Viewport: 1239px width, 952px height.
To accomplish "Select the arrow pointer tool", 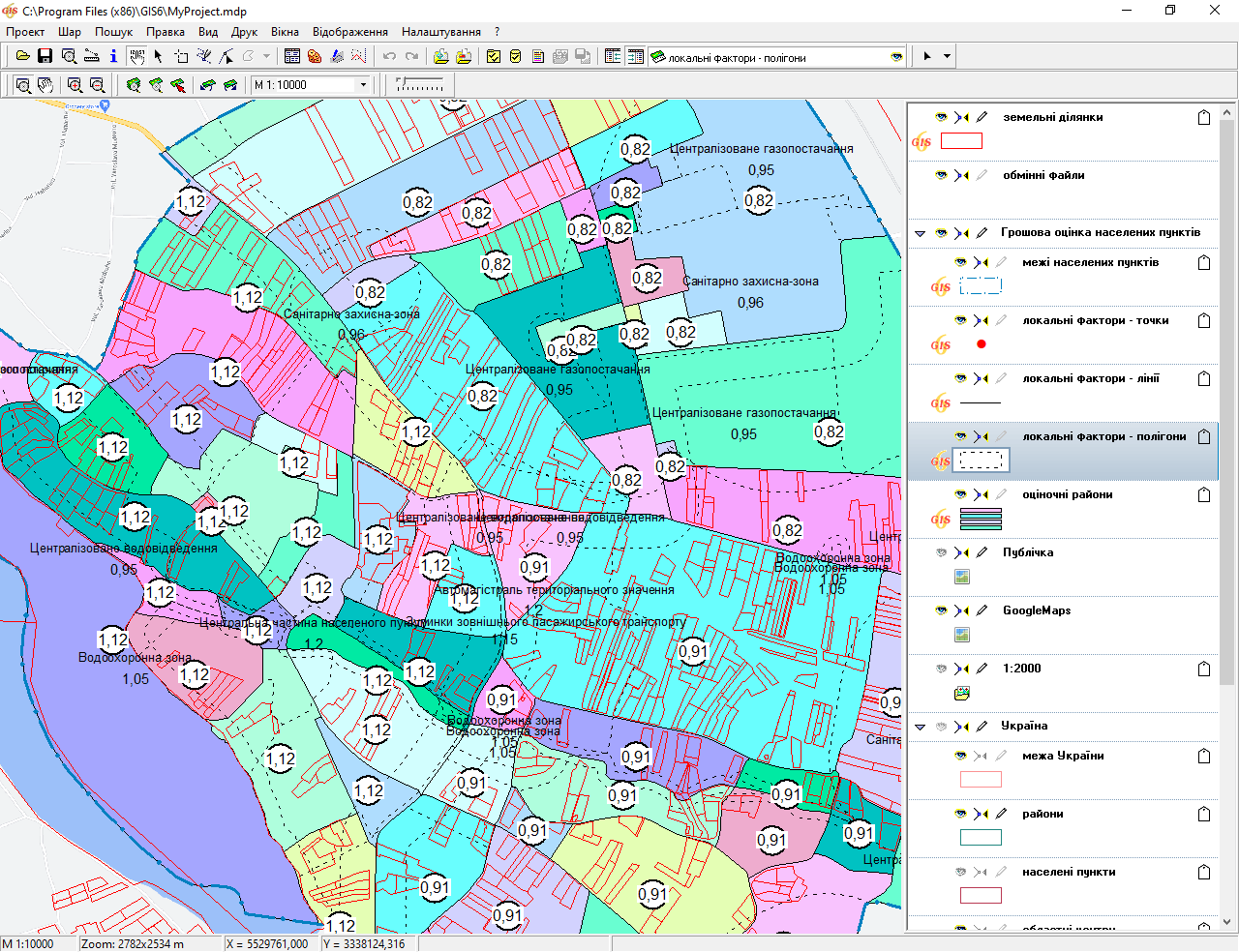I will tap(159, 56).
